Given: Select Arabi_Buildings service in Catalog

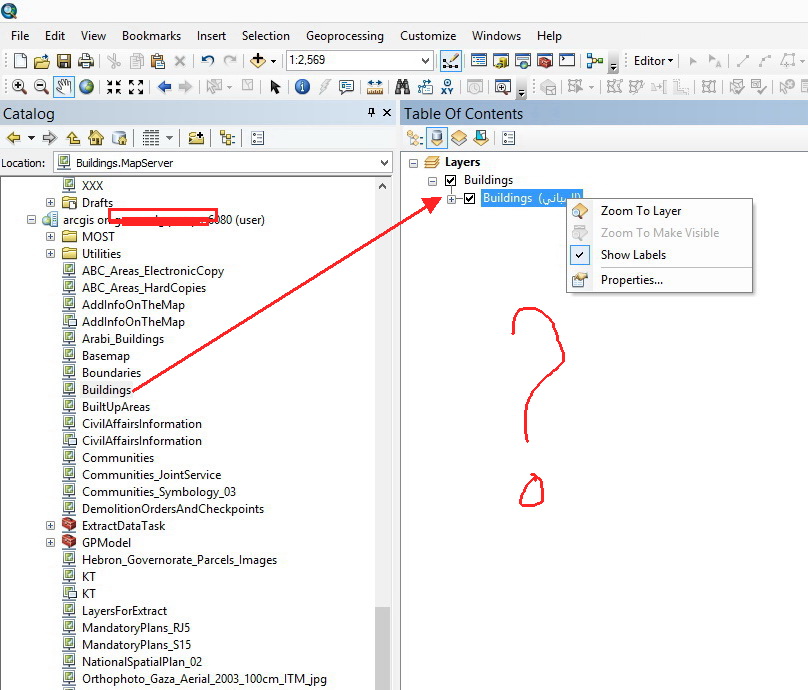Looking at the screenshot, I should click(123, 339).
